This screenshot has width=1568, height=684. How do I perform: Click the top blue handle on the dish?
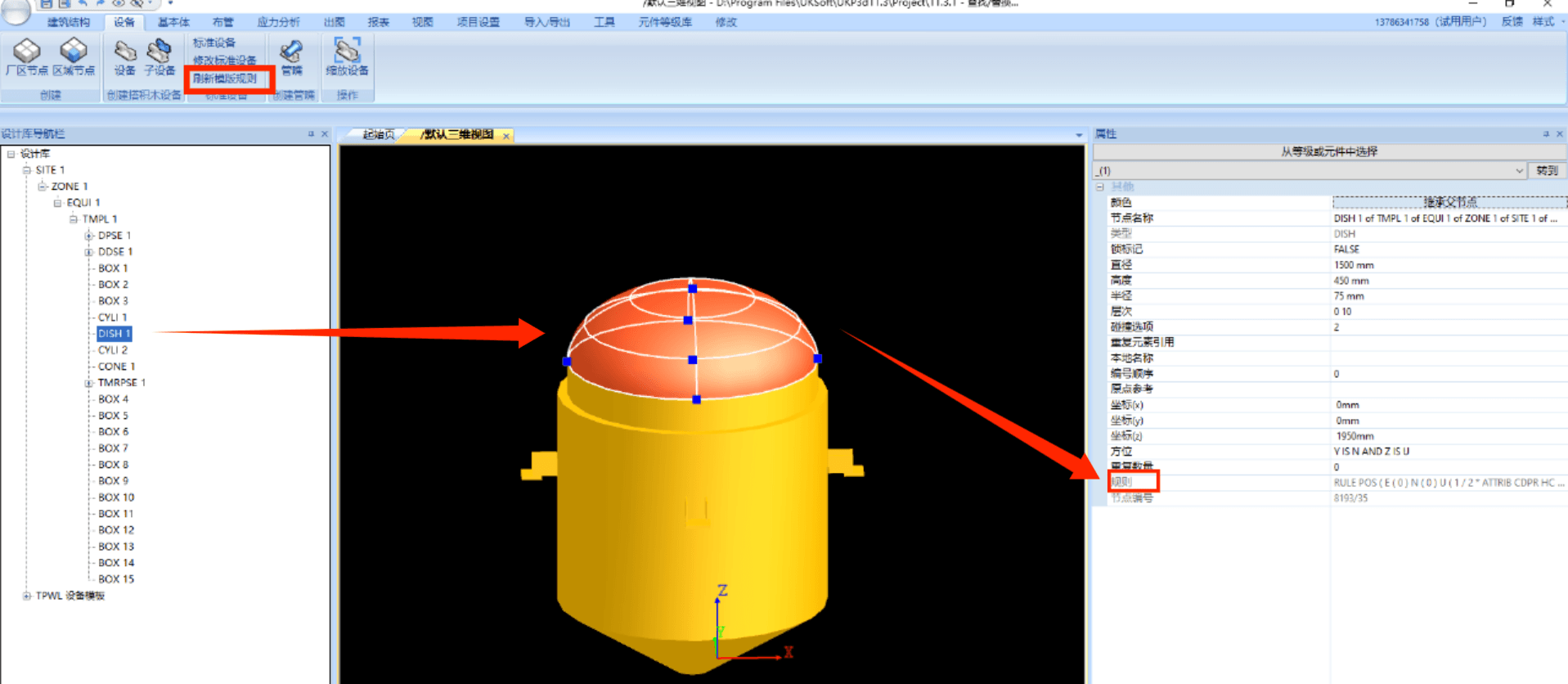693,289
